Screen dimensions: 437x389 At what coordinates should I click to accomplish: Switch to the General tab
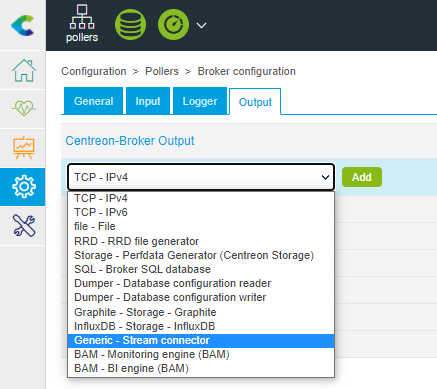click(x=93, y=101)
